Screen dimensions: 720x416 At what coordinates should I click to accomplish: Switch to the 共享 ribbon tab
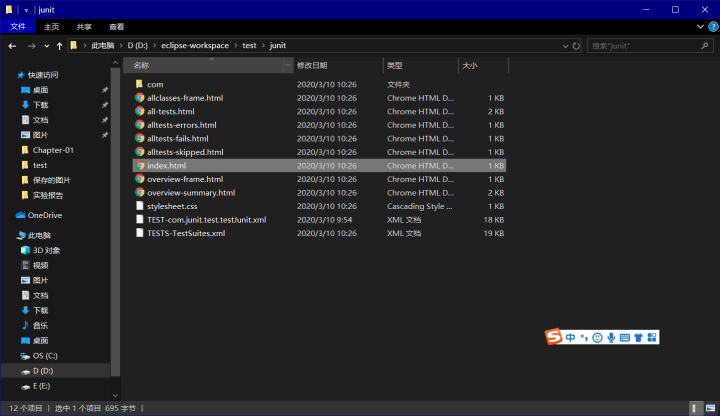pos(84,27)
